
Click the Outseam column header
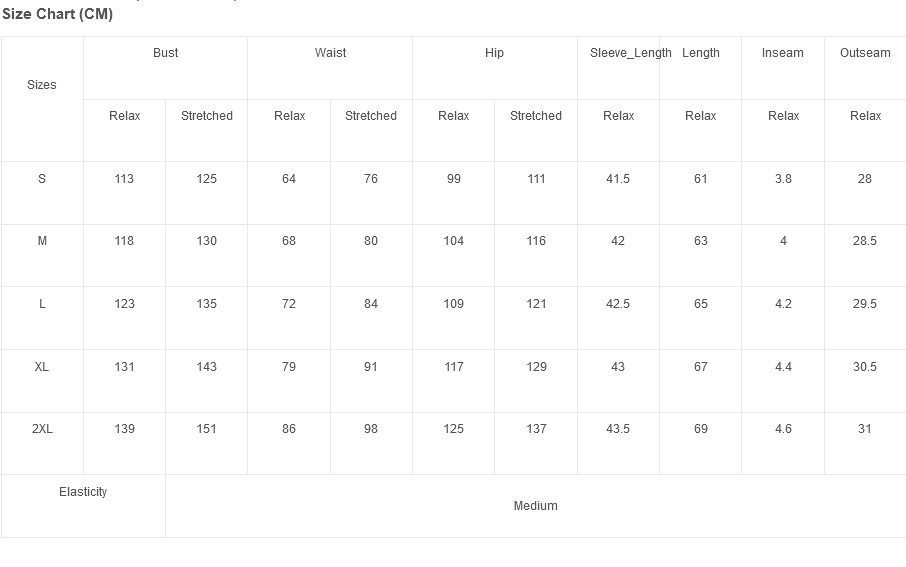coord(865,53)
